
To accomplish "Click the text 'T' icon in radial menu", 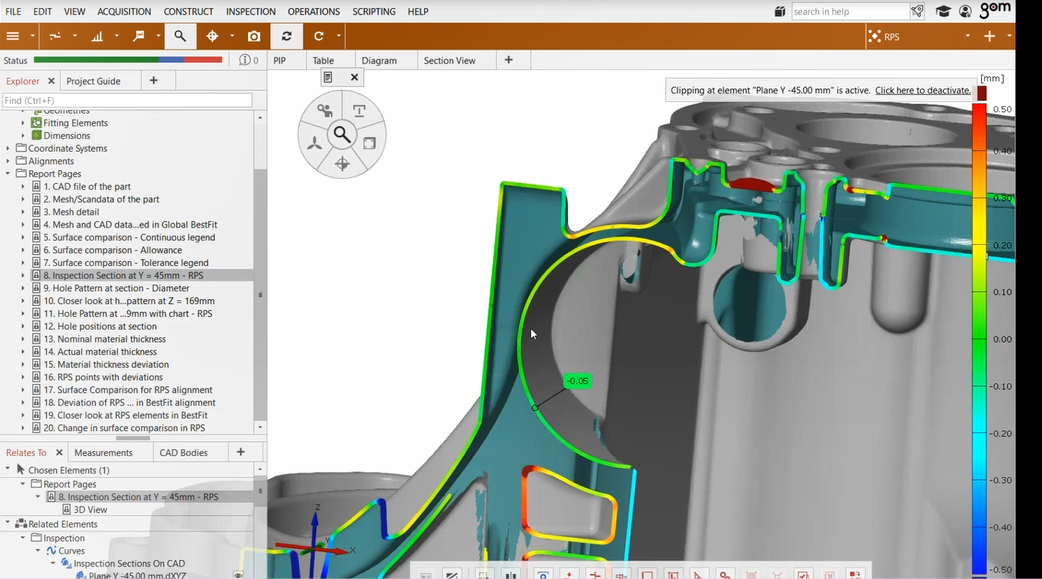I will pos(359,110).
